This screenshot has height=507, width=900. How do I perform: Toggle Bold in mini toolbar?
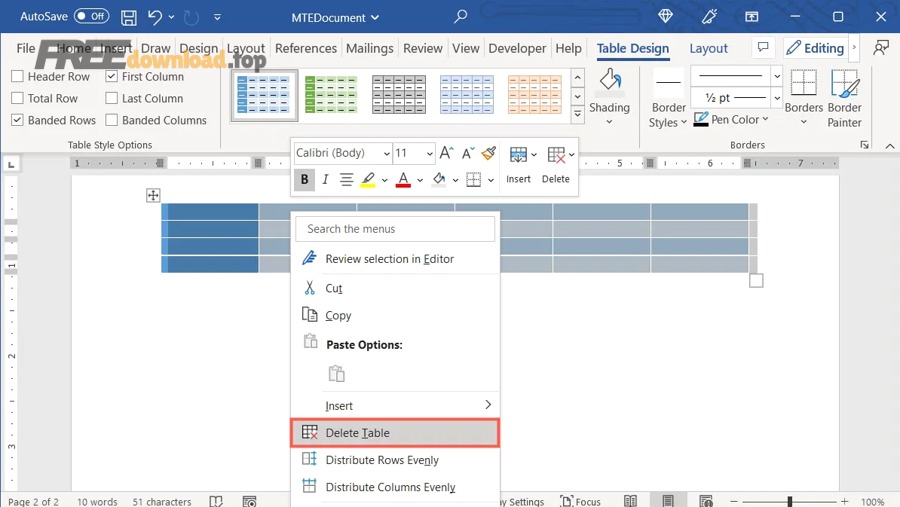(x=304, y=179)
